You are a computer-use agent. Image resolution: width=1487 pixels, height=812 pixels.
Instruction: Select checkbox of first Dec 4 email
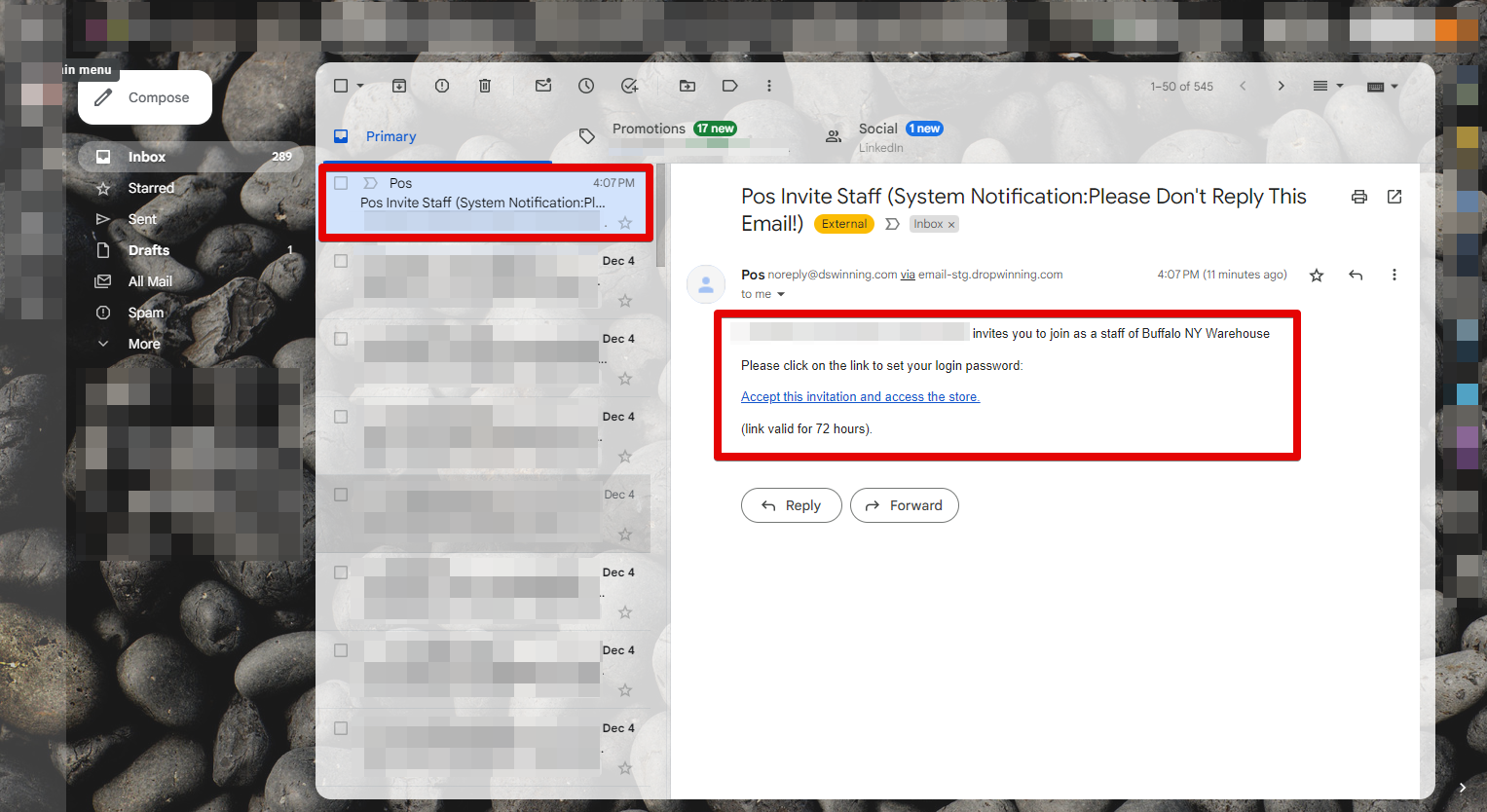pyautogui.click(x=341, y=261)
